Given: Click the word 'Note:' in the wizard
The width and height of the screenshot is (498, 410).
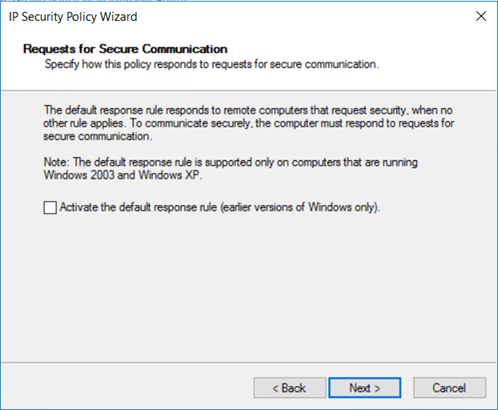Looking at the screenshot, I should click(x=56, y=162).
